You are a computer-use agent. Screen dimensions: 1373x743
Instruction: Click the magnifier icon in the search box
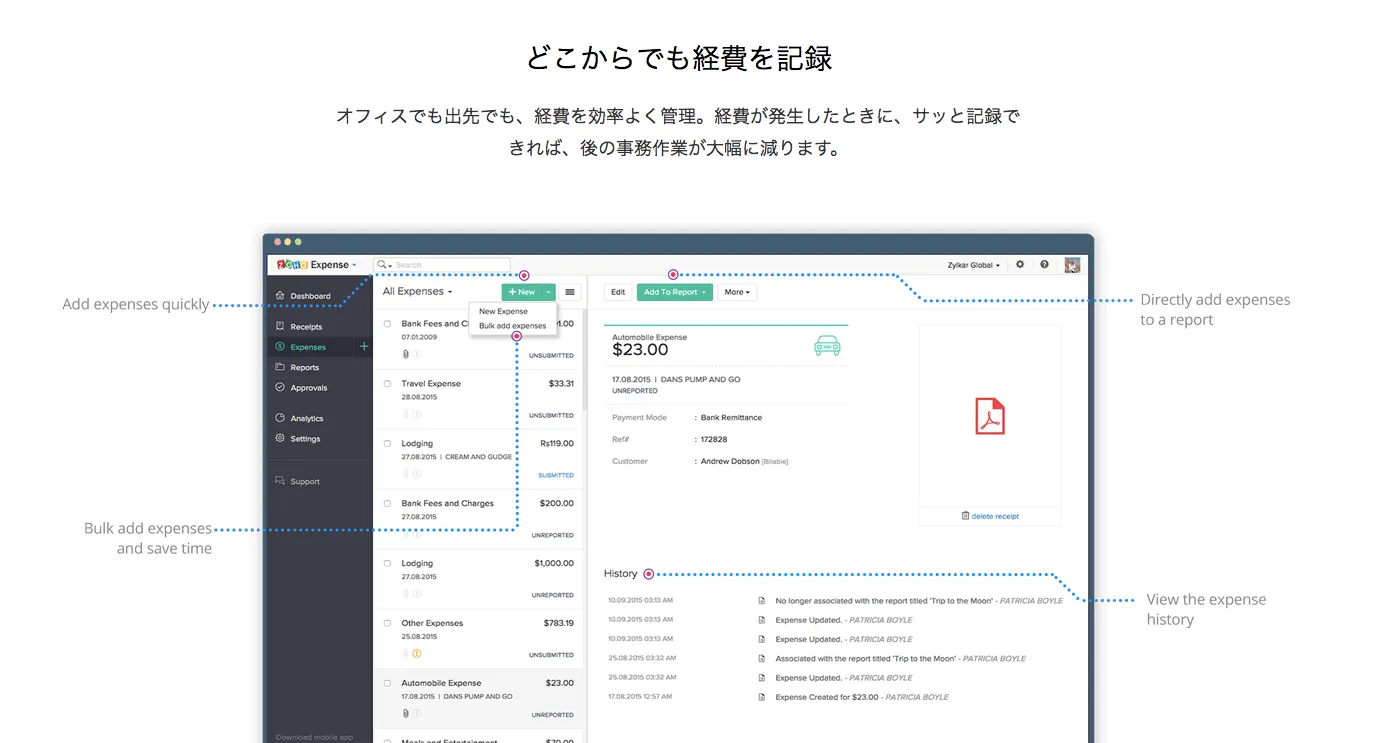382,265
